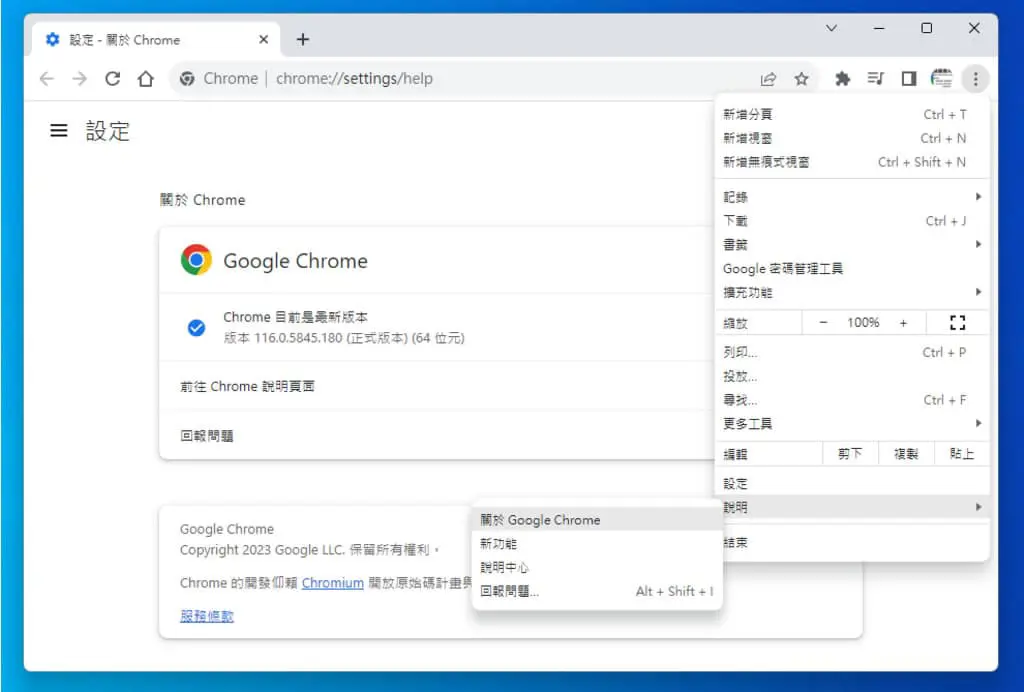The height and width of the screenshot is (692, 1024).
Task: Decrease zoom with the minus button
Action: [x=824, y=322]
